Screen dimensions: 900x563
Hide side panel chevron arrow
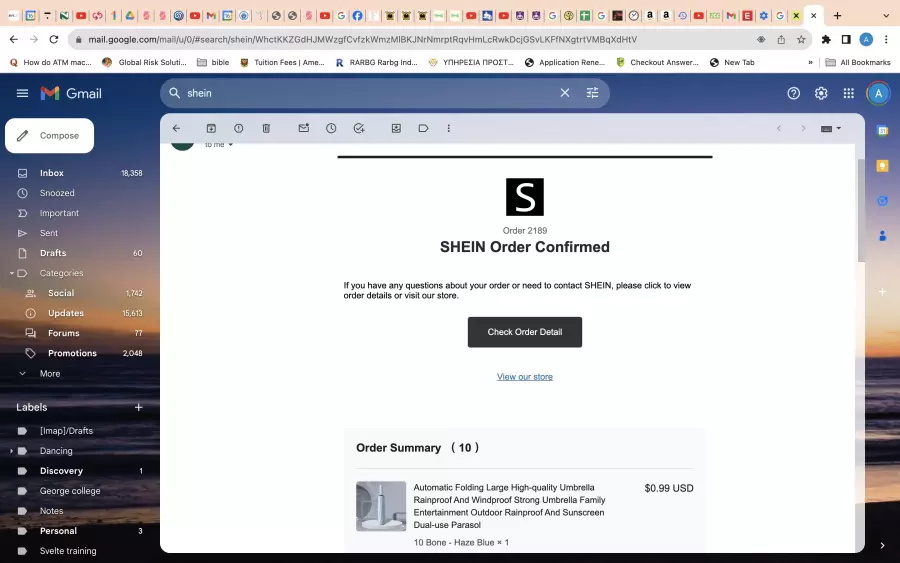click(x=882, y=545)
